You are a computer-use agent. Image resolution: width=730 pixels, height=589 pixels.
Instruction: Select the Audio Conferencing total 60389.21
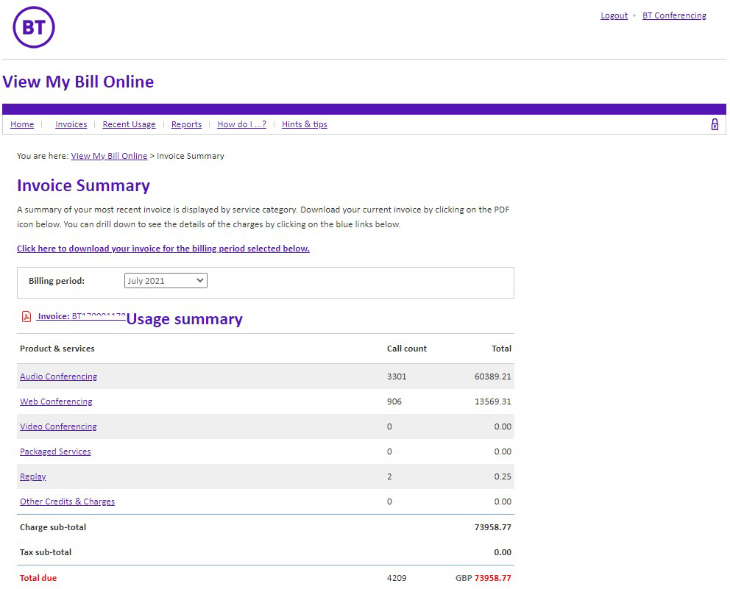(493, 377)
